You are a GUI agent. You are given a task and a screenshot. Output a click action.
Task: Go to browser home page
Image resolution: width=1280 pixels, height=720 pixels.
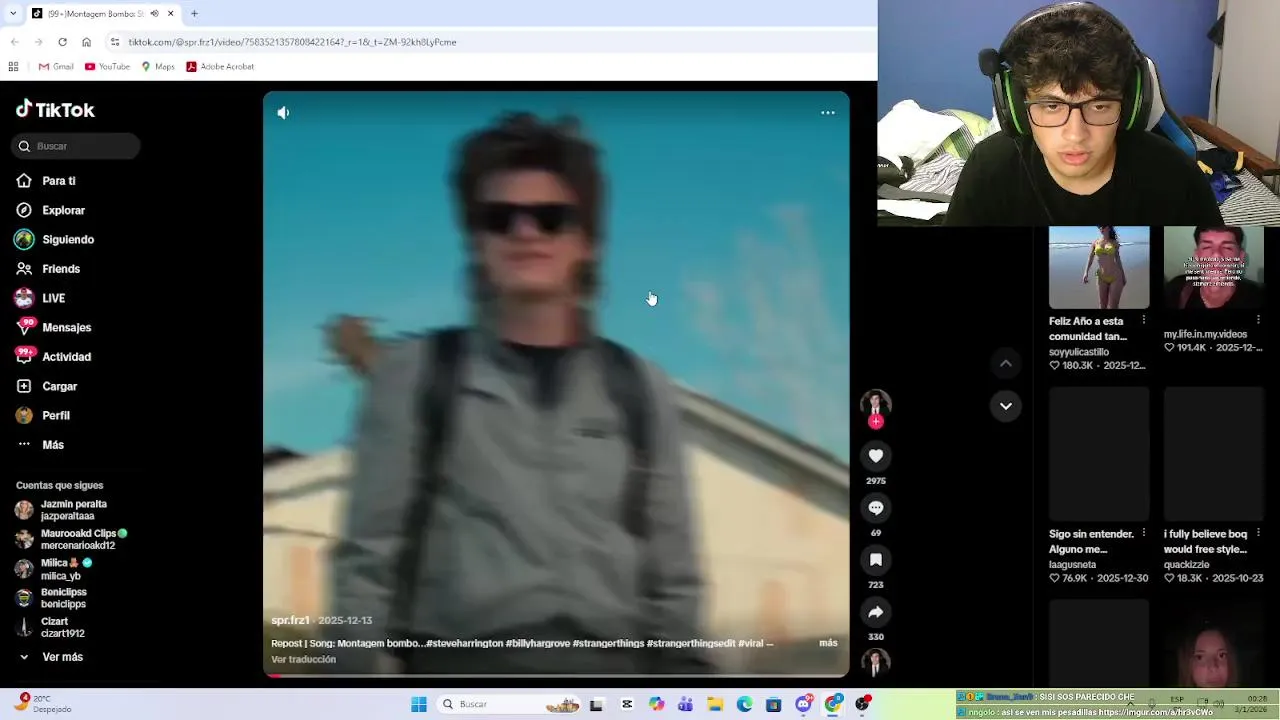click(x=86, y=42)
